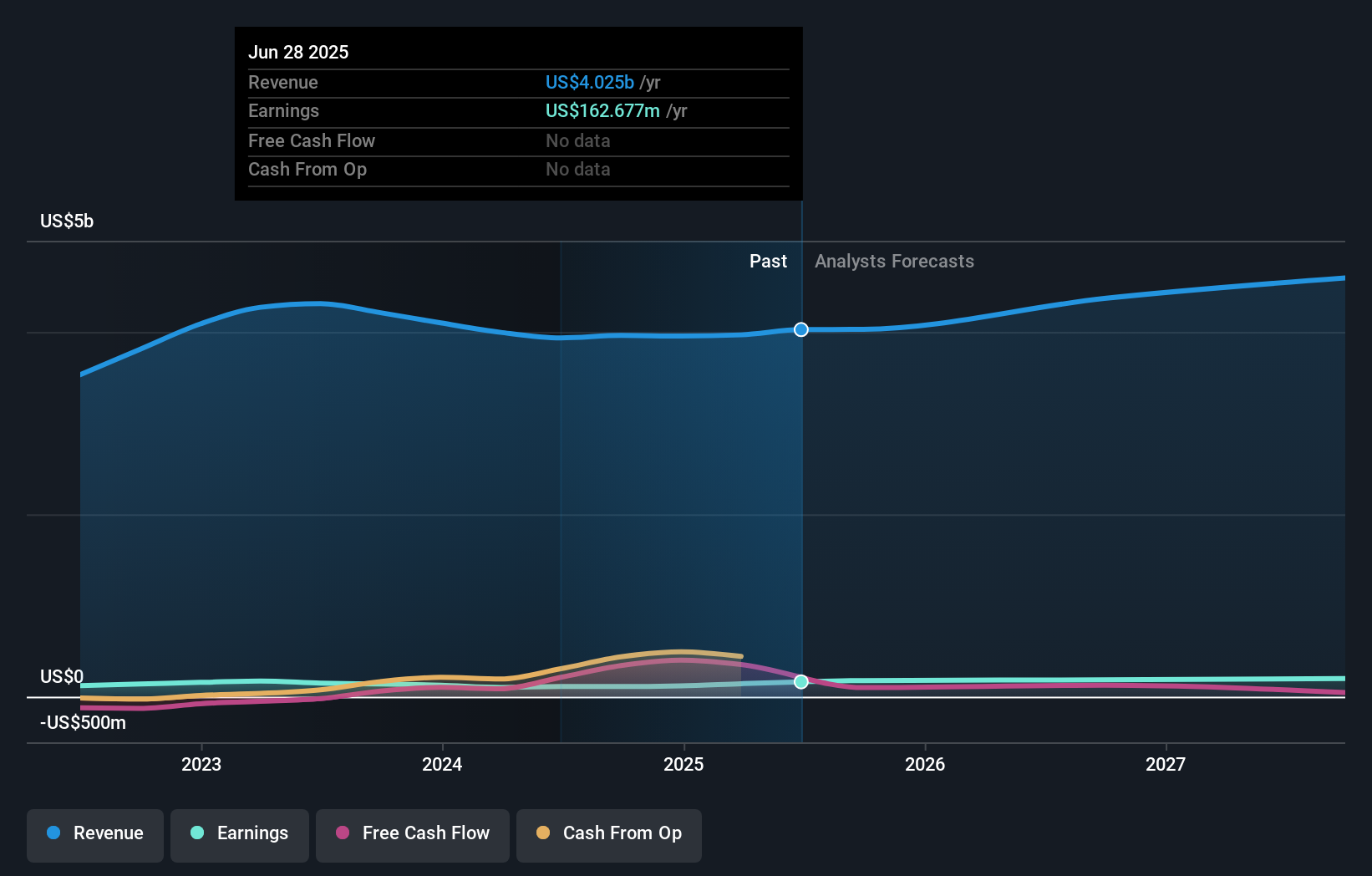Click the Earnings row label in tooltip
The width and height of the screenshot is (1372, 876).
[x=284, y=110]
